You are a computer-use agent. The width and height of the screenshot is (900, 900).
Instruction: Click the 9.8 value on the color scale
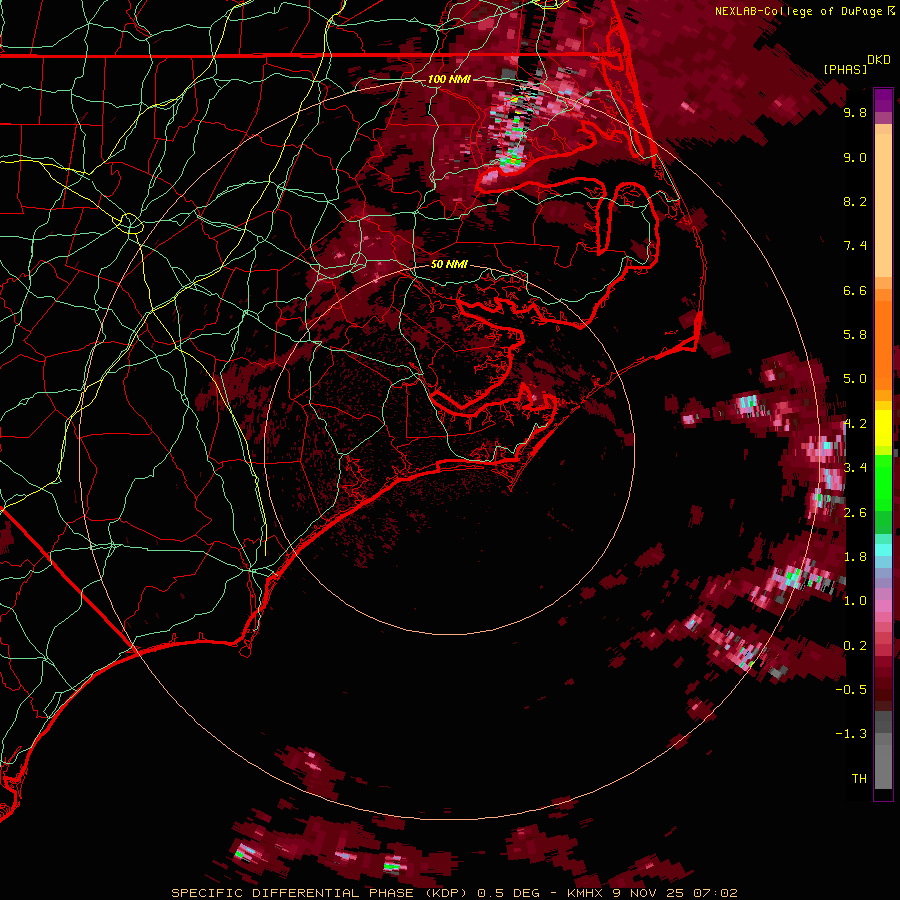[855, 112]
